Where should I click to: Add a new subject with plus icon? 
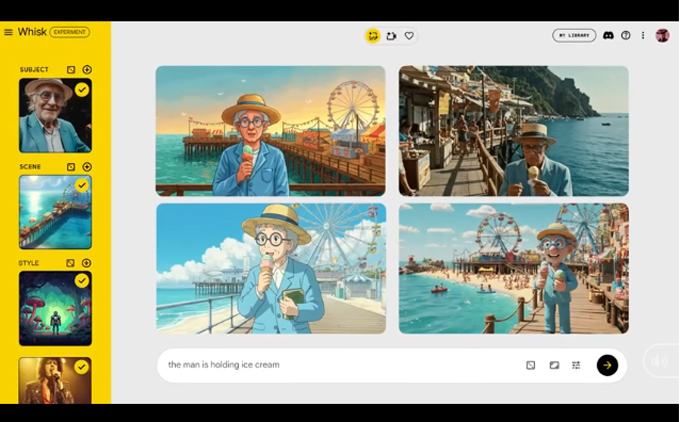pos(87,69)
